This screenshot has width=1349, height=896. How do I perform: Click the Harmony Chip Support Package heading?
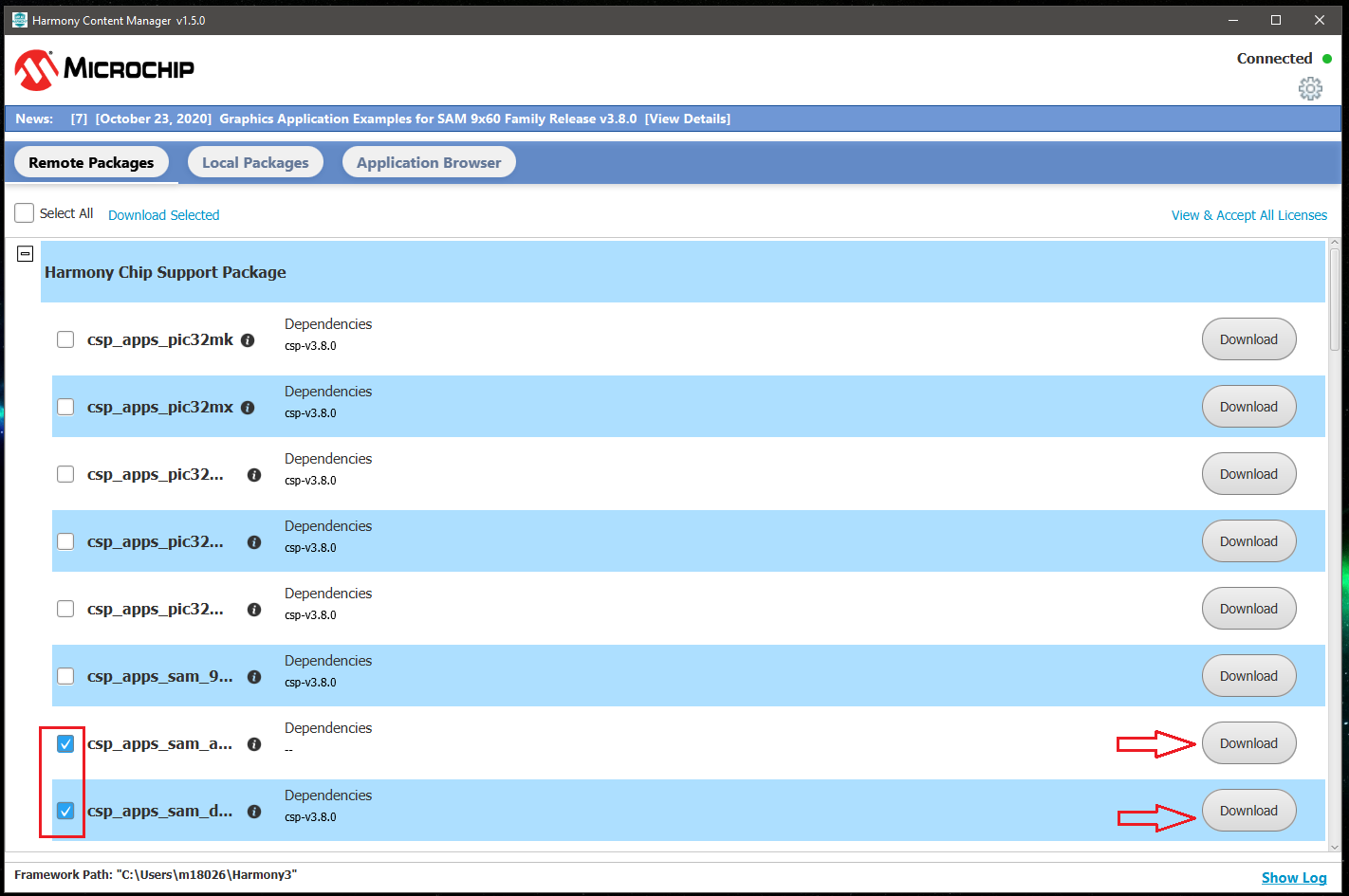pyautogui.click(x=165, y=272)
